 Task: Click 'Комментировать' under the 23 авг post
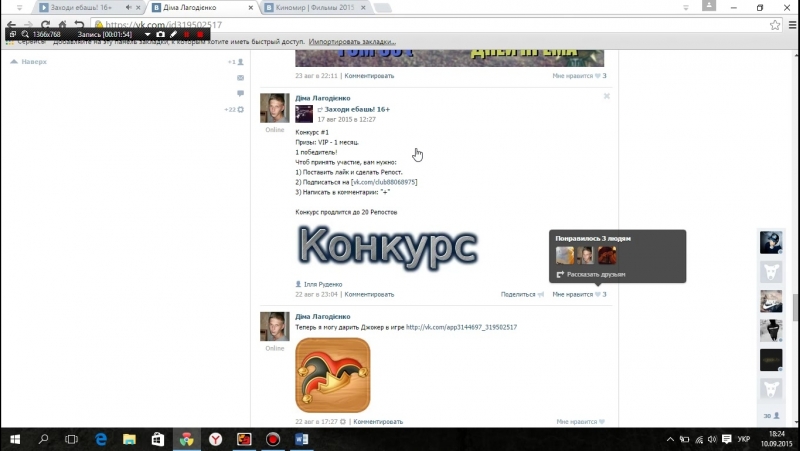(369, 76)
